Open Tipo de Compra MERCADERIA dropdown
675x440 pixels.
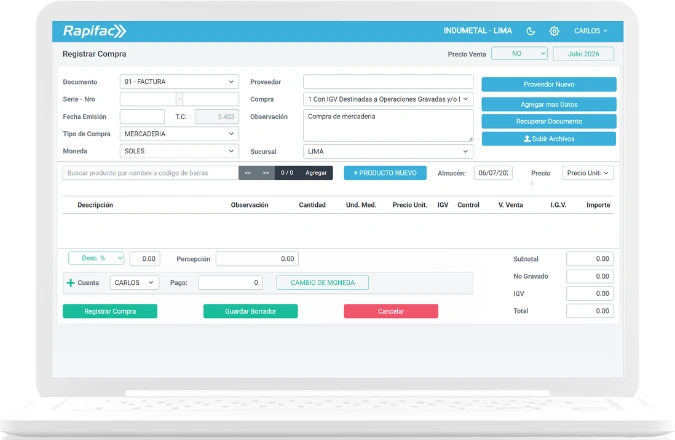[179, 134]
